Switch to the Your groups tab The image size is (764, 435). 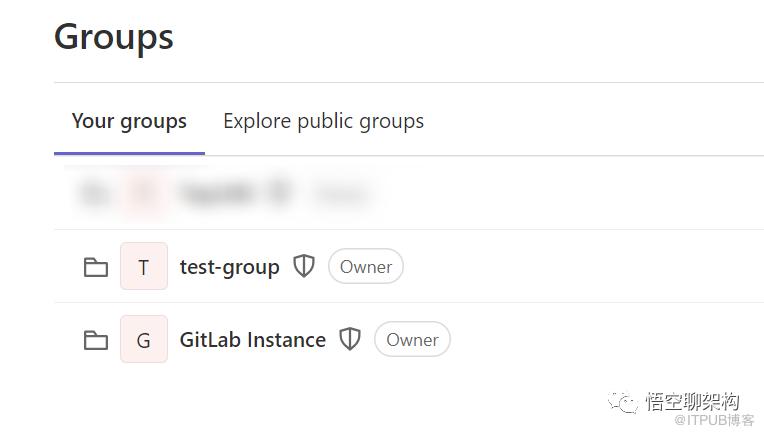tap(129, 122)
